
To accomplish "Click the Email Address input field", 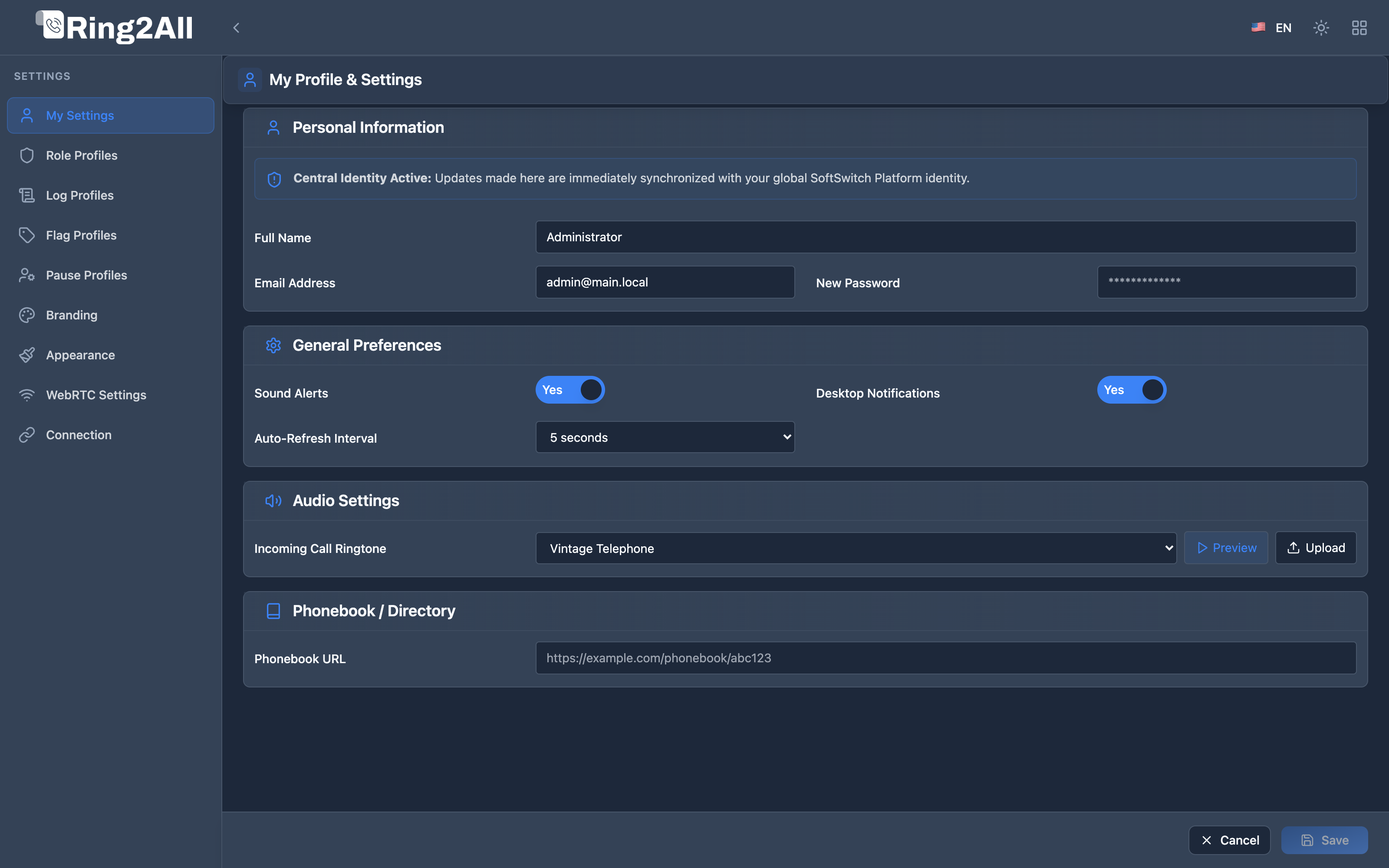I will (x=665, y=282).
